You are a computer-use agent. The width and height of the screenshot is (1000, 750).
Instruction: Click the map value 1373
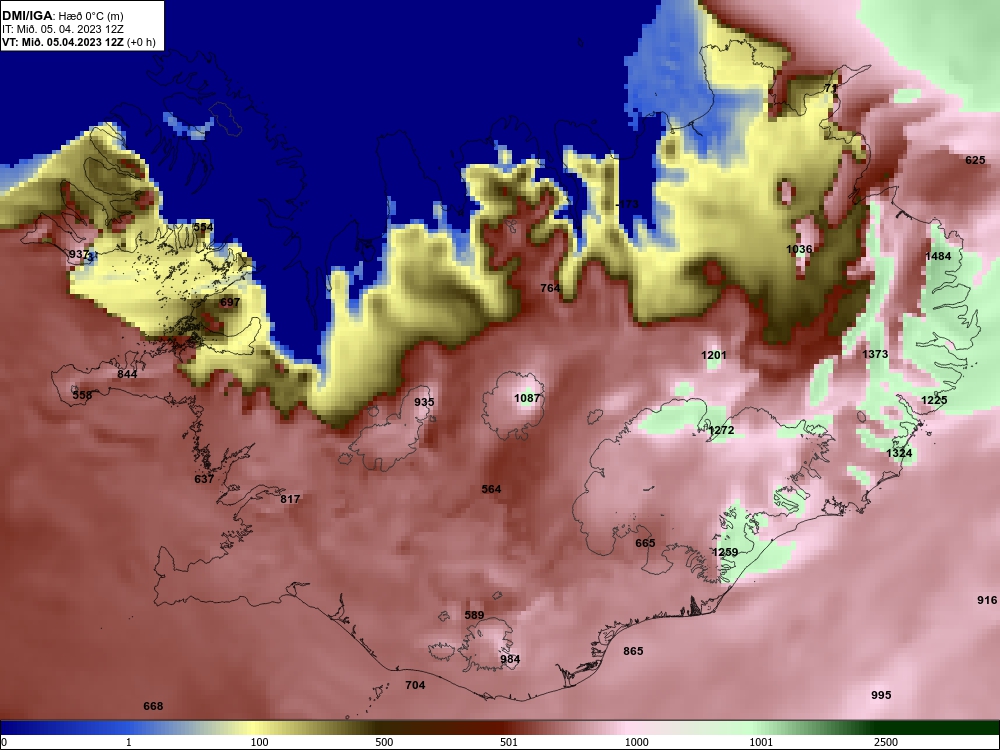(875, 355)
